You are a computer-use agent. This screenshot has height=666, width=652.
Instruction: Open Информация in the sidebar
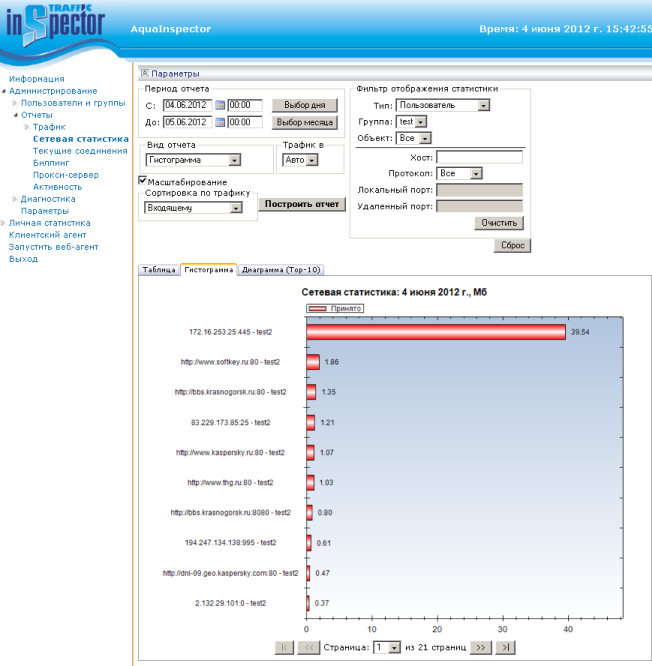pyautogui.click(x=37, y=79)
